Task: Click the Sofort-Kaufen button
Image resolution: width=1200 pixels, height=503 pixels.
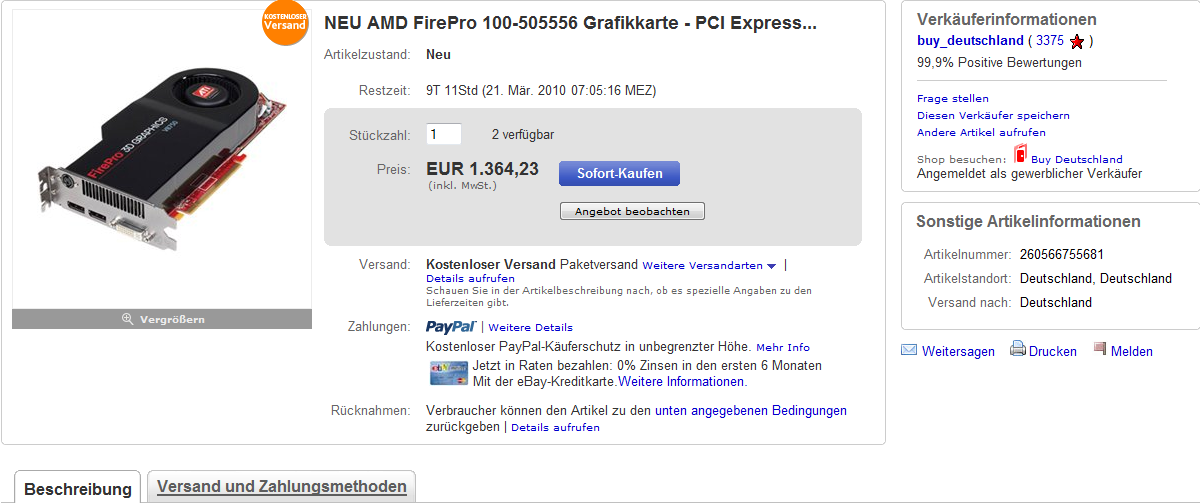Action: pos(619,173)
